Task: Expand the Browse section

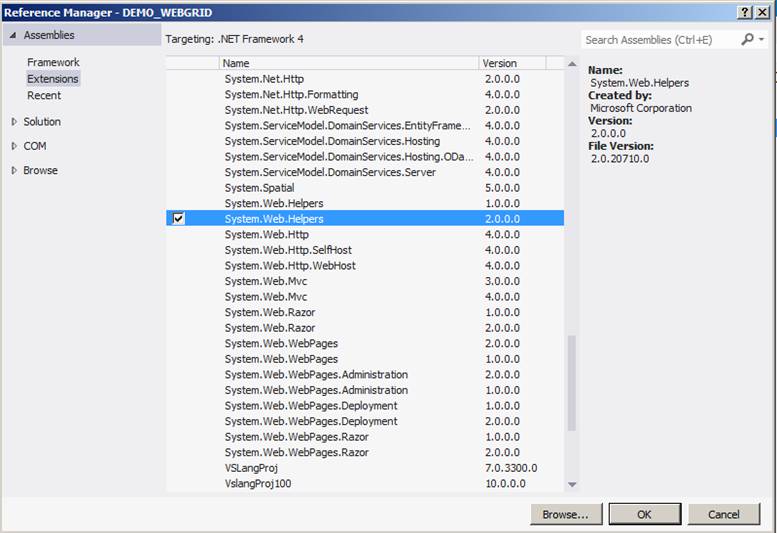Action: point(14,170)
